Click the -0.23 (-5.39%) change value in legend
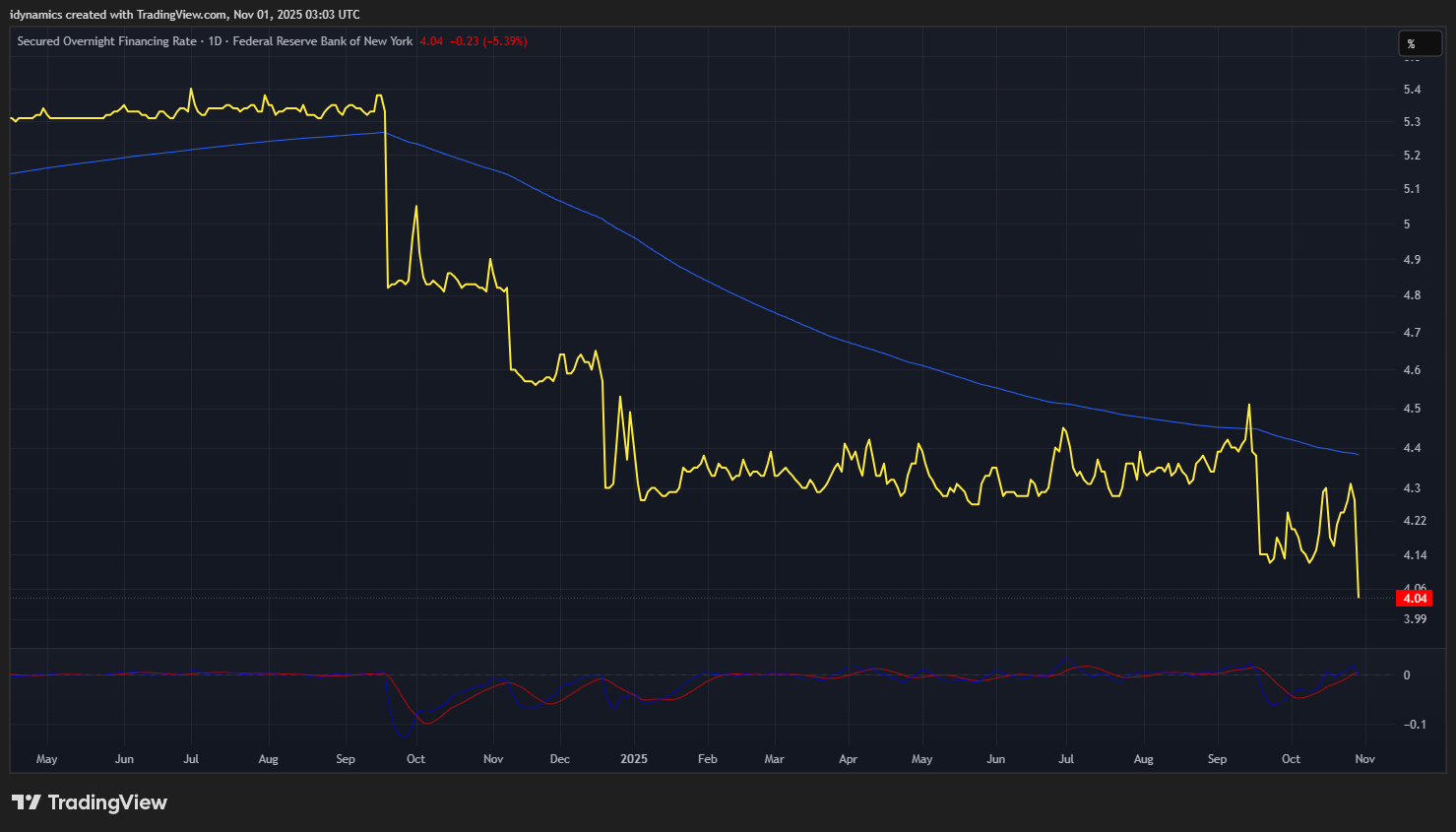Viewport: 1456px width, 832px height. [x=488, y=41]
